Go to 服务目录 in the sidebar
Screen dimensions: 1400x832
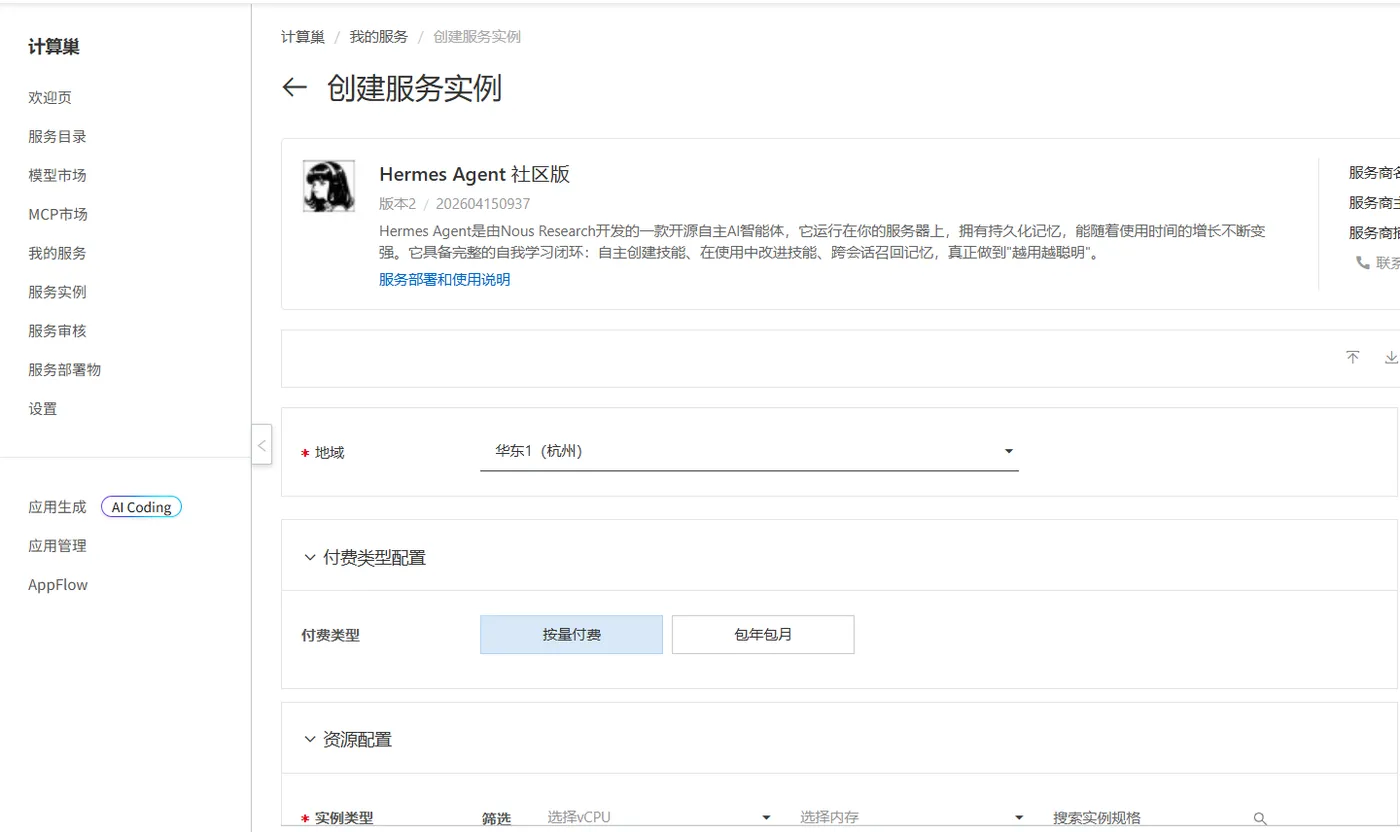57,137
